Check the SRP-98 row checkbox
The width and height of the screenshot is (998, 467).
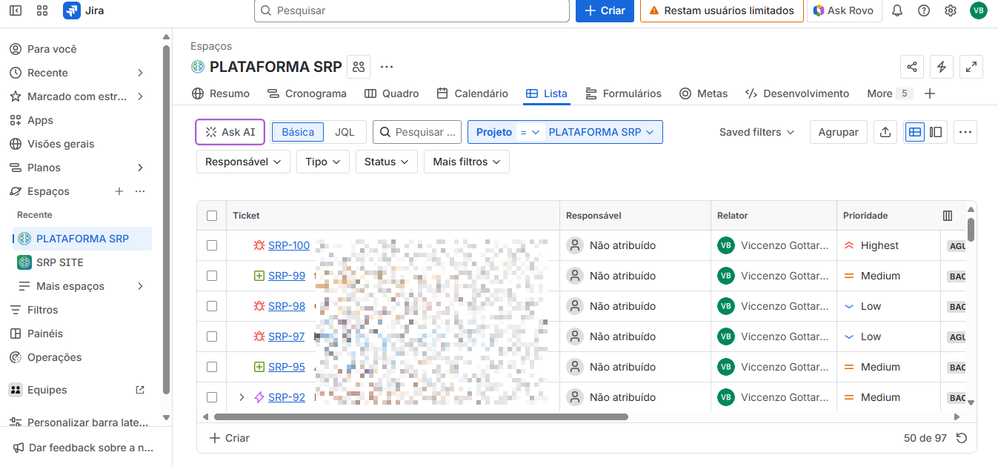tap(212, 306)
